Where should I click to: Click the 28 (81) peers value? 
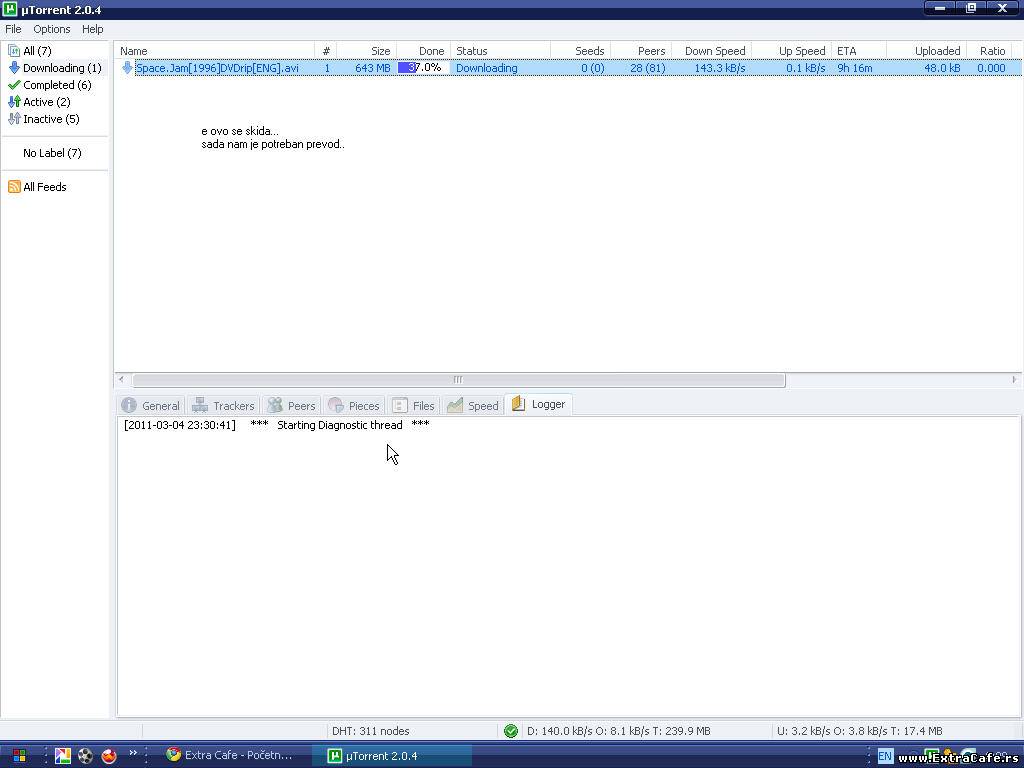pyautogui.click(x=648, y=68)
